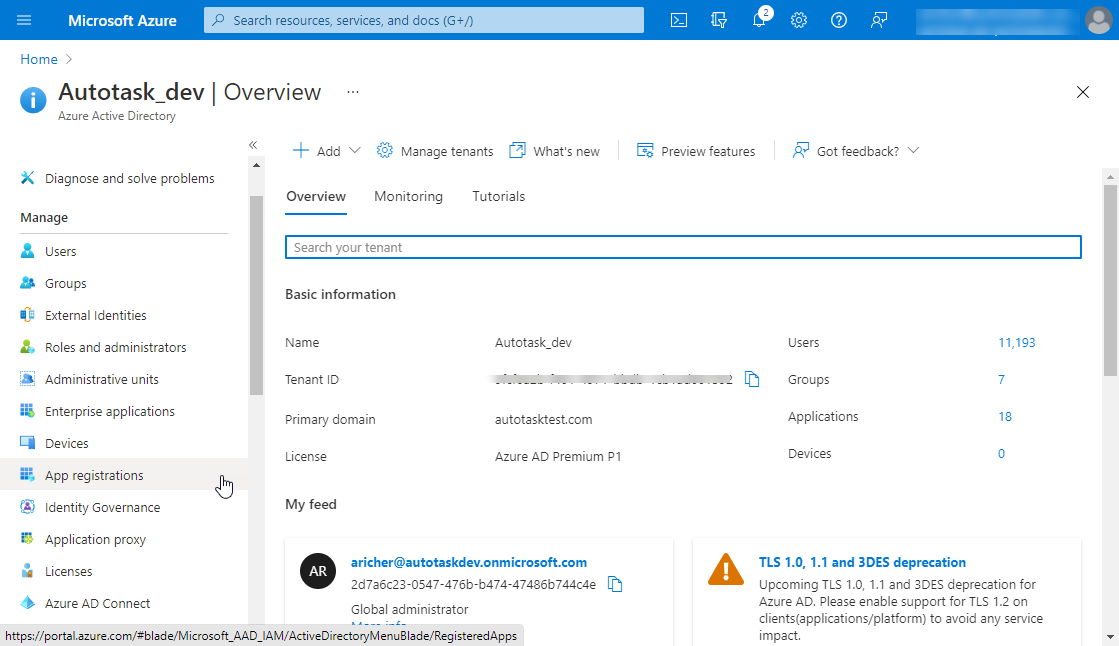The height and width of the screenshot is (646, 1119).
Task: Click the Manage tenants button
Action: [435, 151]
